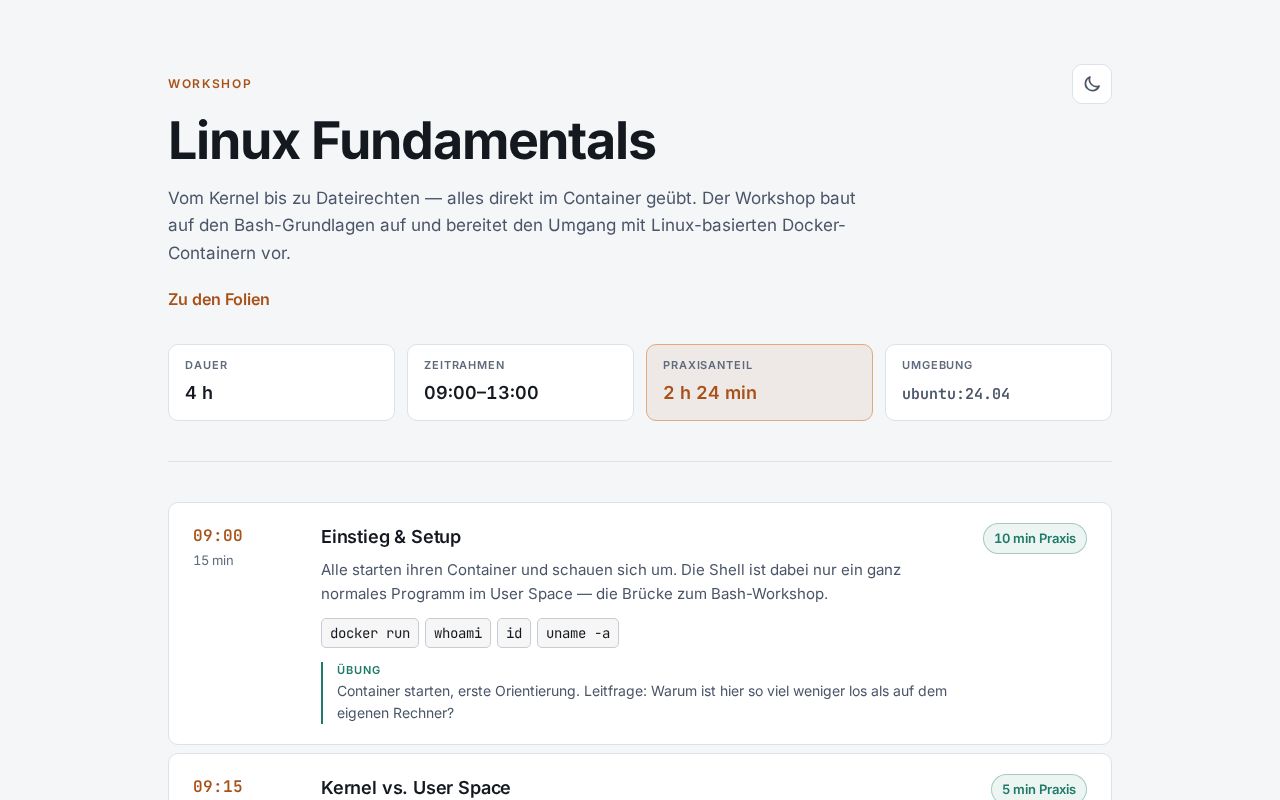Open the 'Zu den Folien' link
1280x800 pixels.
pyautogui.click(x=219, y=299)
